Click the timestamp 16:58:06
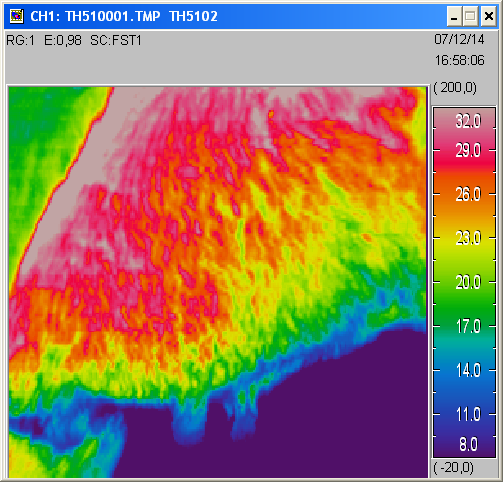This screenshot has height=482, width=503. (459, 60)
